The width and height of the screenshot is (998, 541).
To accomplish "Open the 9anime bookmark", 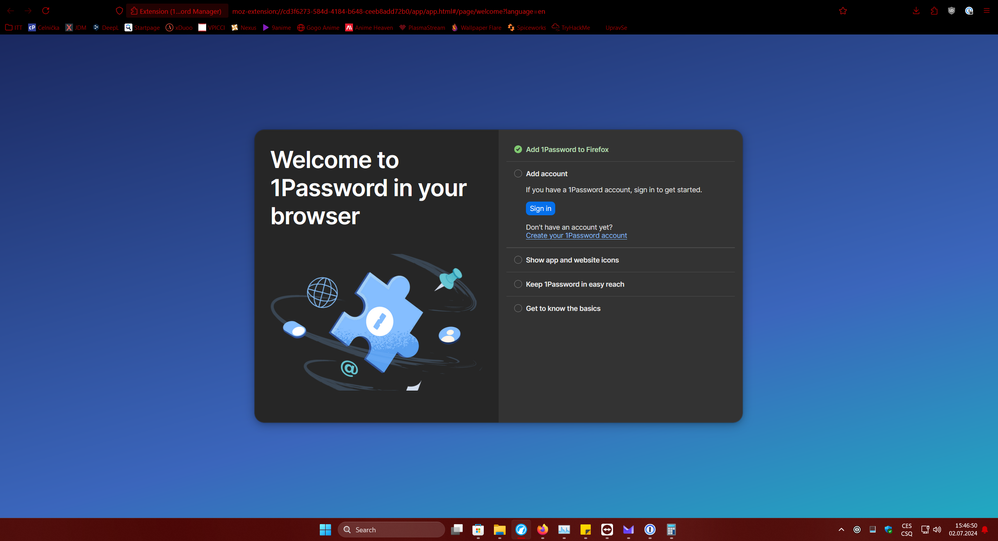I will 276,28.
